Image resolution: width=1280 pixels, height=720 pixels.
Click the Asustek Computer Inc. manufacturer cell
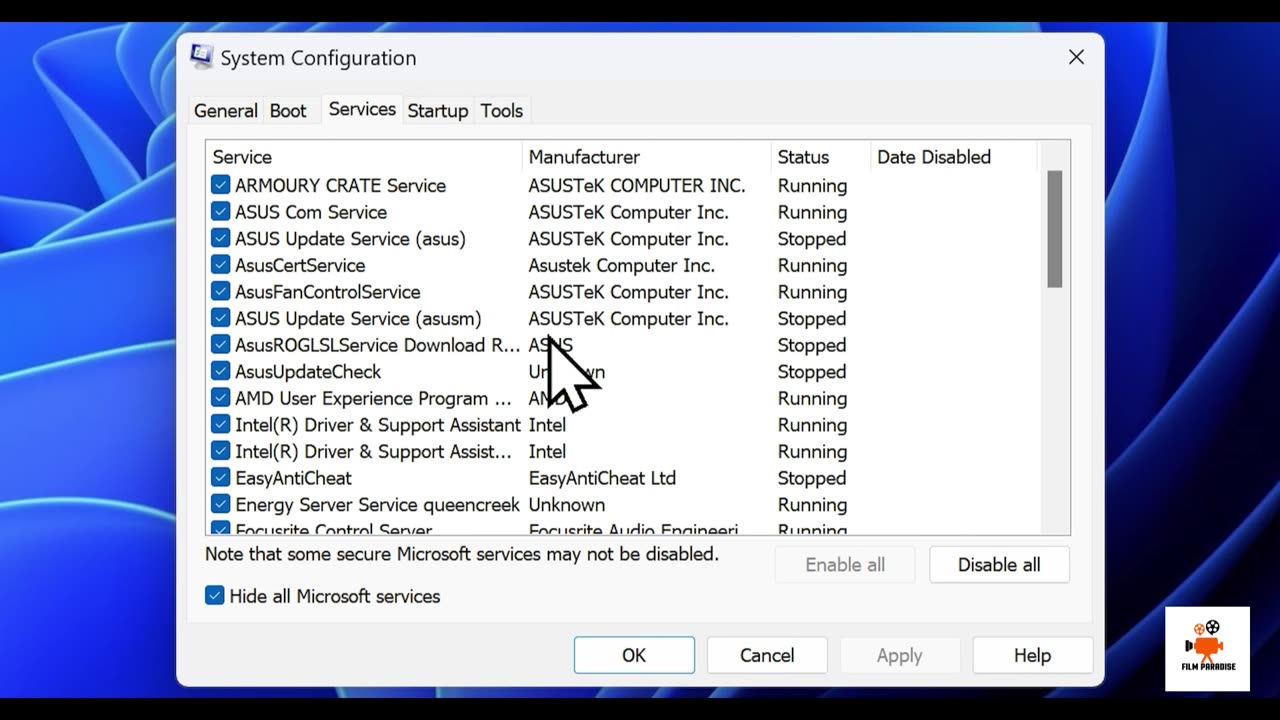(621, 265)
